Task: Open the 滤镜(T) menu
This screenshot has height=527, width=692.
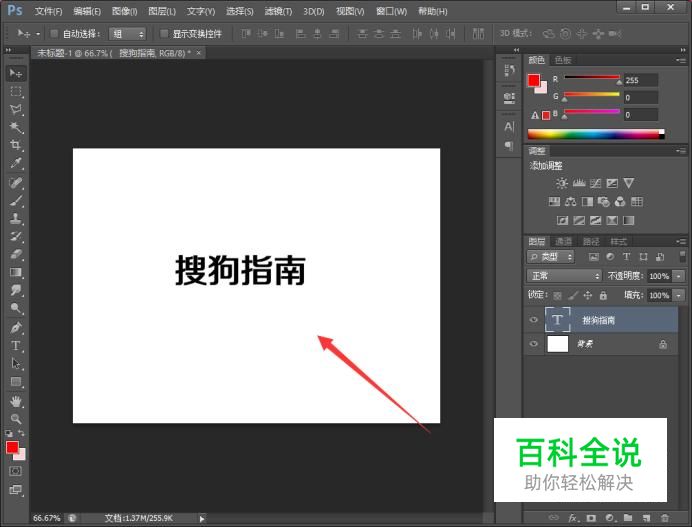Action: tap(278, 11)
